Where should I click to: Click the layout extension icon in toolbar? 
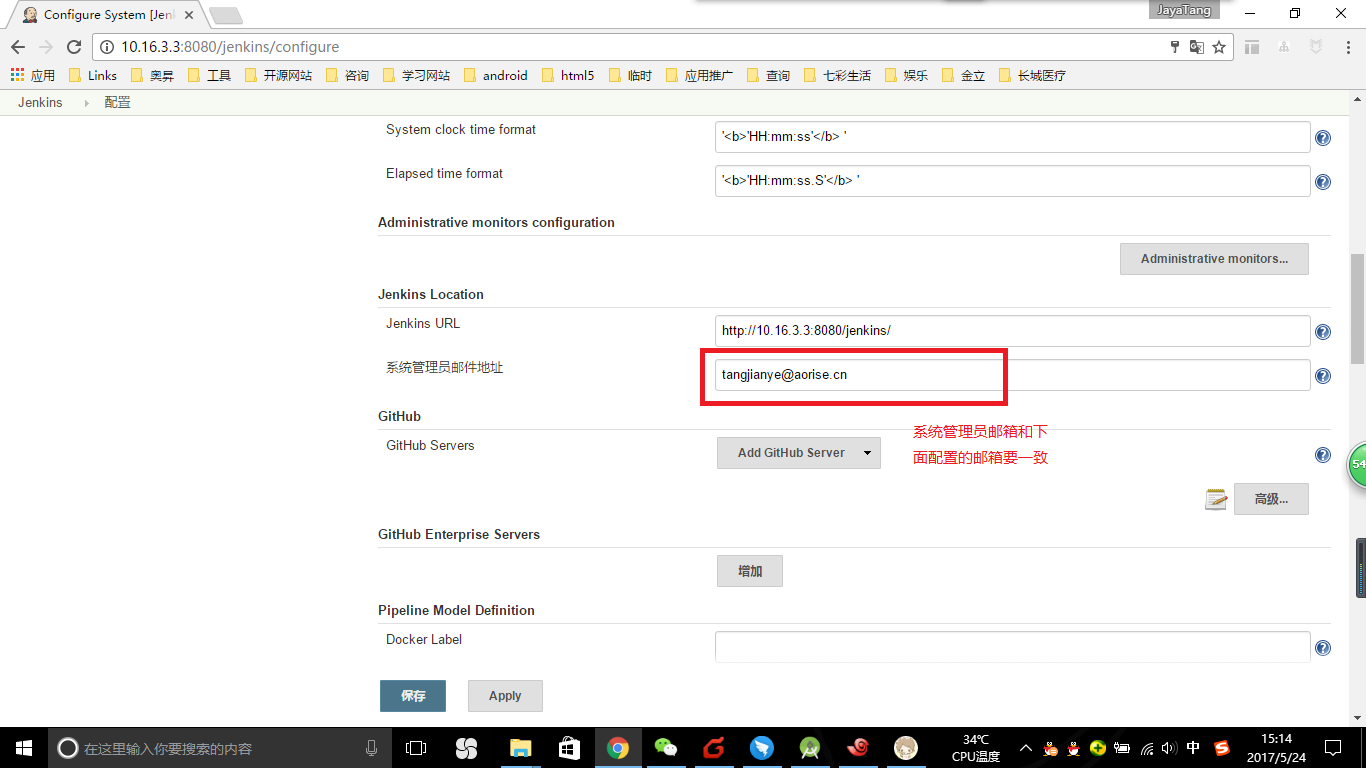(1252, 47)
